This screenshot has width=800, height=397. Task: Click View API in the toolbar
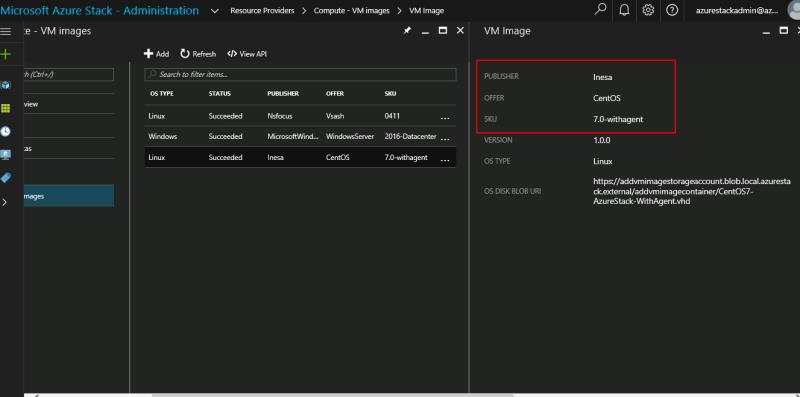pyautogui.click(x=247, y=54)
